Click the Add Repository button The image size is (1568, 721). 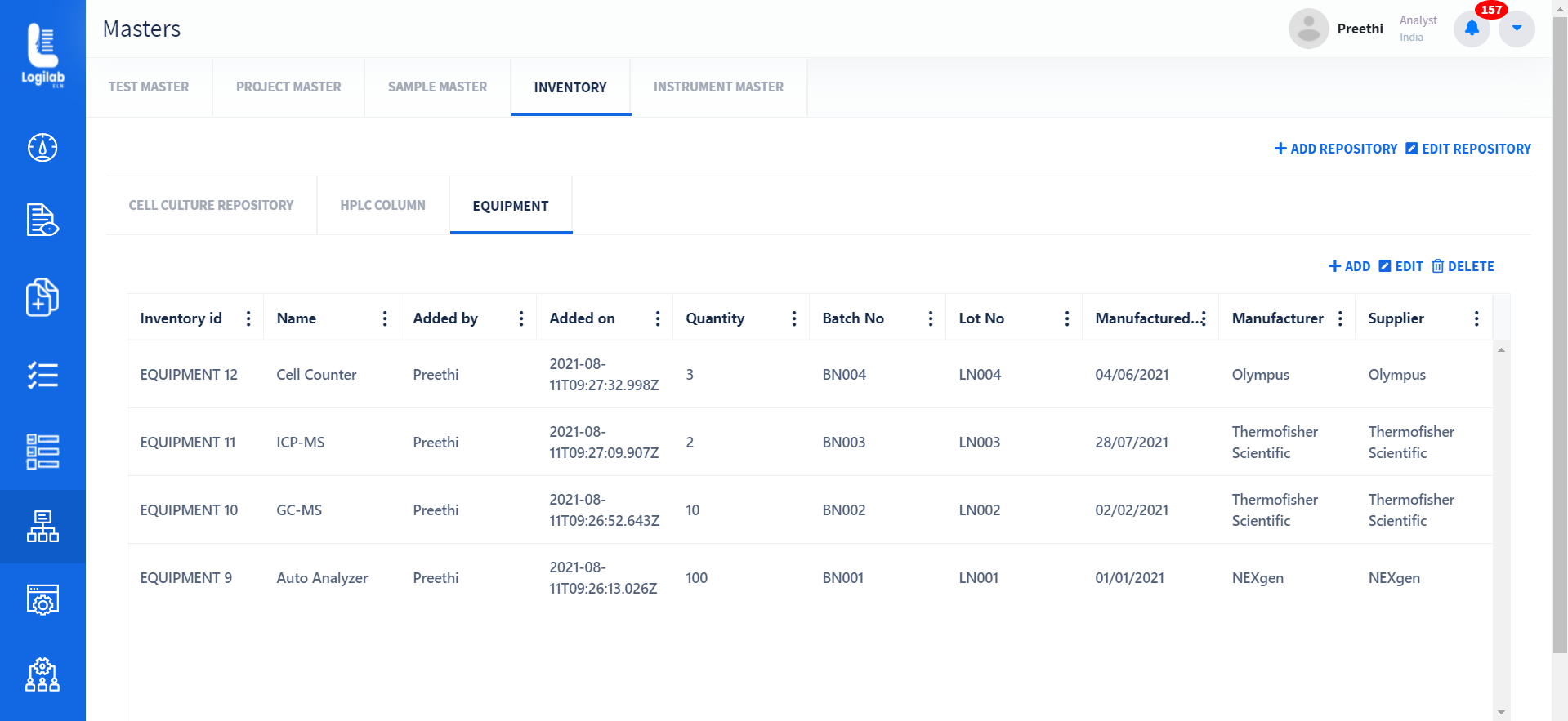point(1336,149)
